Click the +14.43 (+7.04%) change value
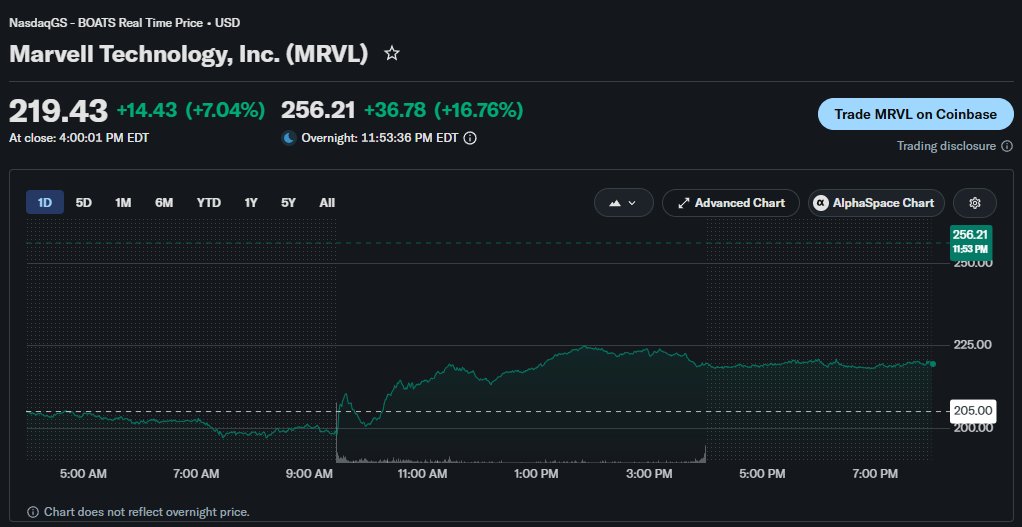The image size is (1022, 527). (x=191, y=111)
